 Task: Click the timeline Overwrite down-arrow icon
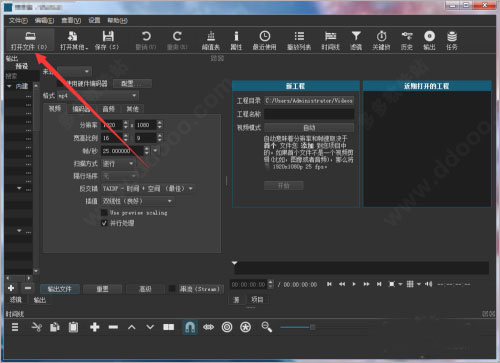point(150,327)
